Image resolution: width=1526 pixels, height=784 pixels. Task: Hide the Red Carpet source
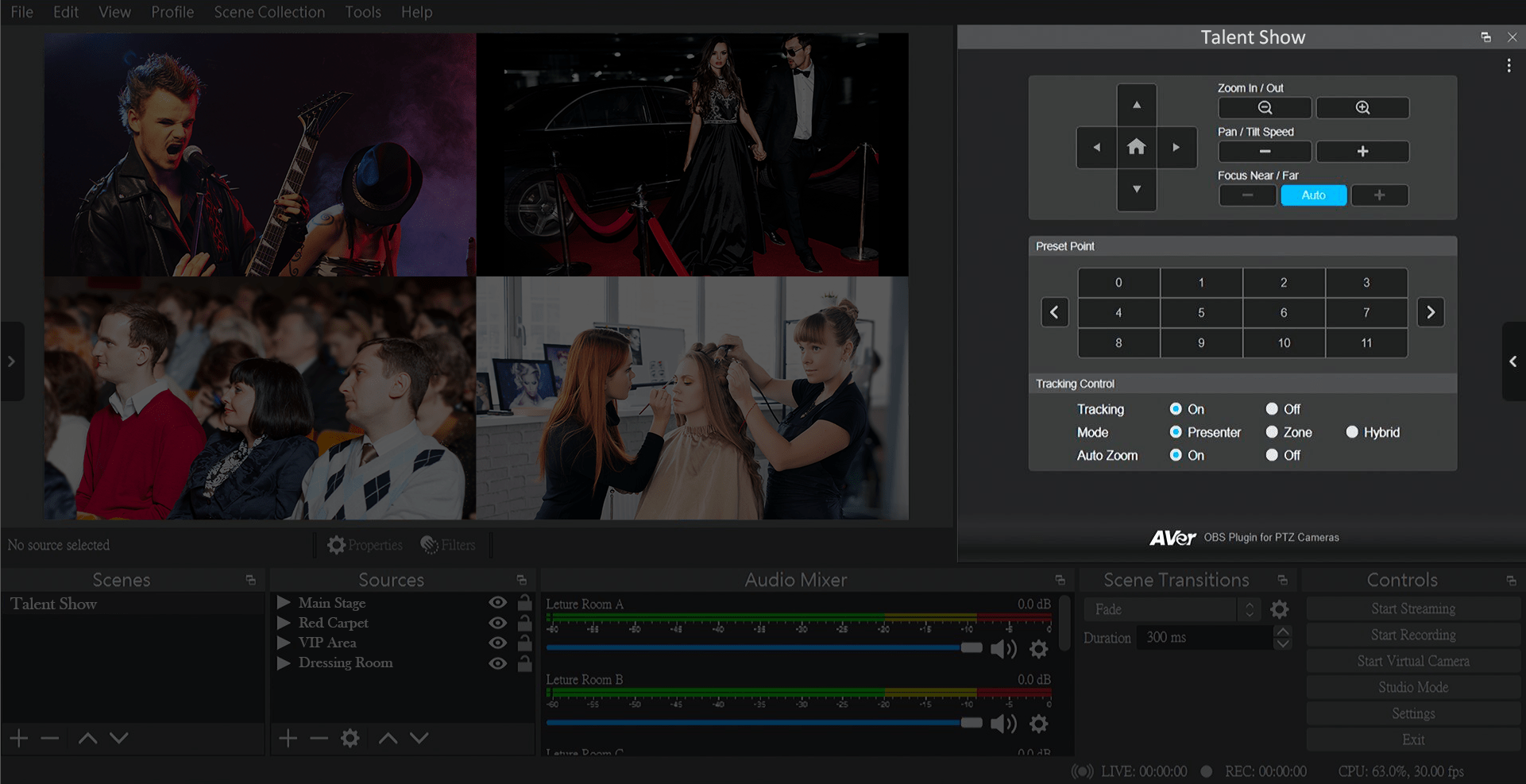tap(498, 623)
